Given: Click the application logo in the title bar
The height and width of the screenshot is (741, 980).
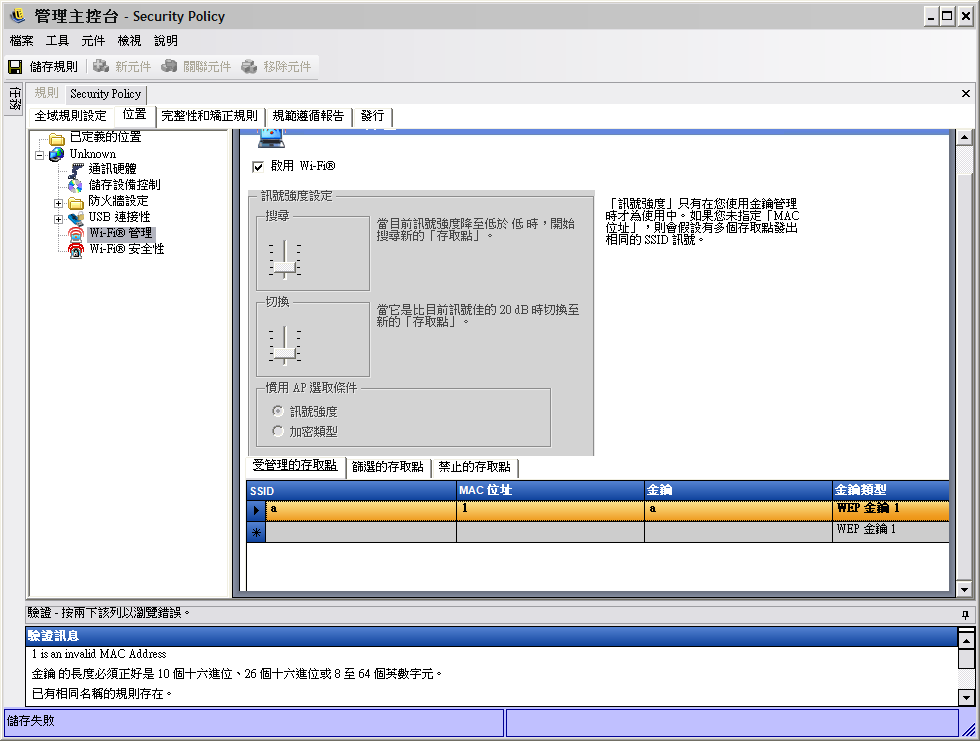Looking at the screenshot, I should pyautogui.click(x=17, y=16).
